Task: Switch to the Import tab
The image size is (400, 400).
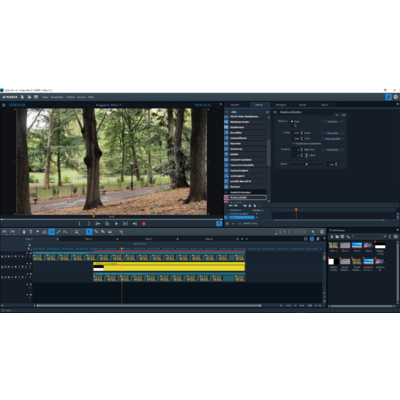Action: 235,105
